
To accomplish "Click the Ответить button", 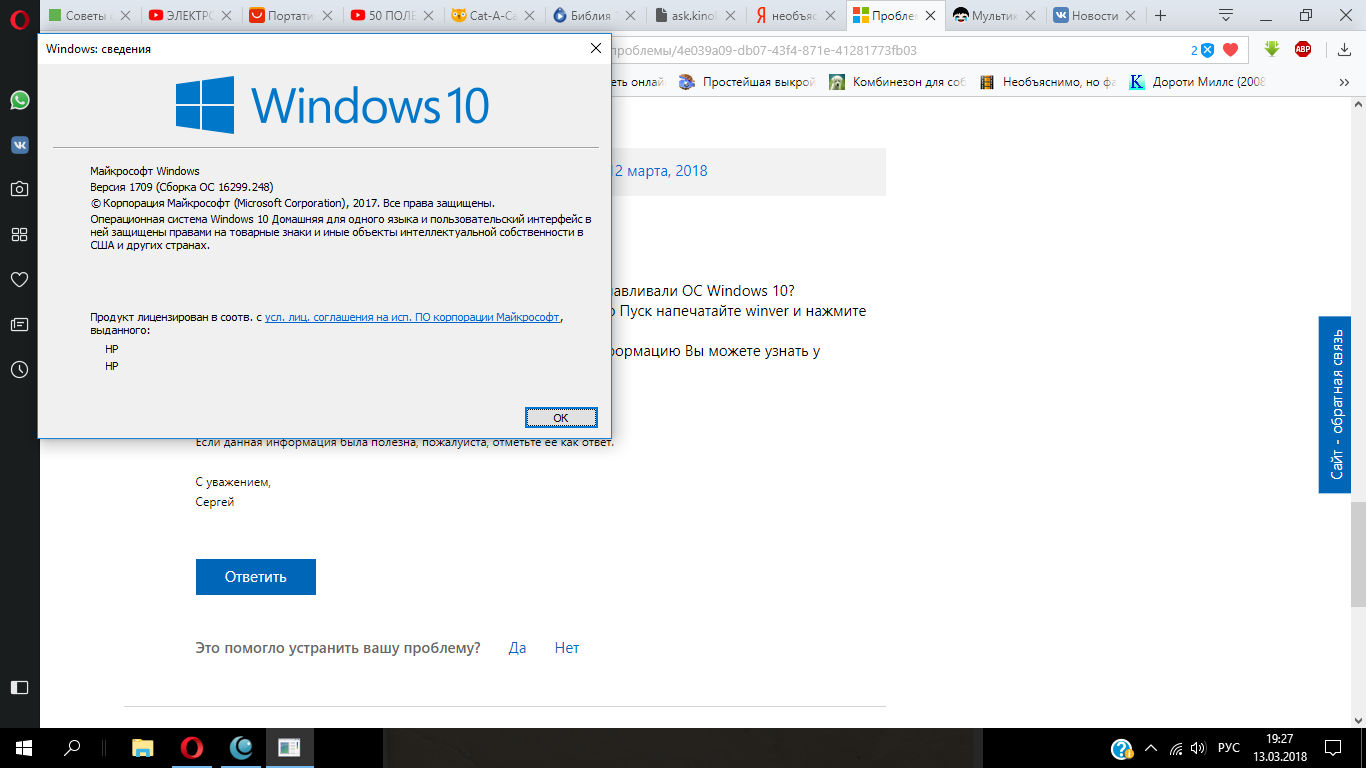I will coord(256,577).
